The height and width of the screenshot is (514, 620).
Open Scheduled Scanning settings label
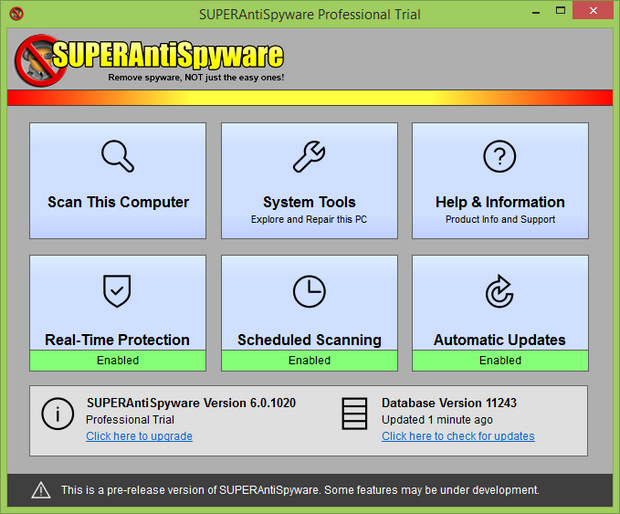309,340
